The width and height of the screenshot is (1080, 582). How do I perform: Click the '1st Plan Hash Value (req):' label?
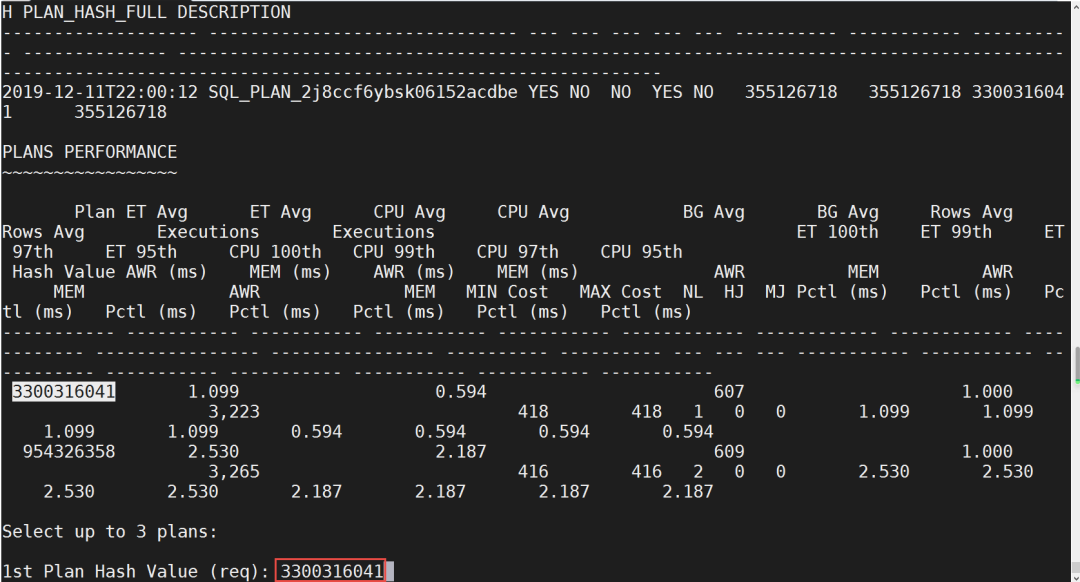point(136,571)
